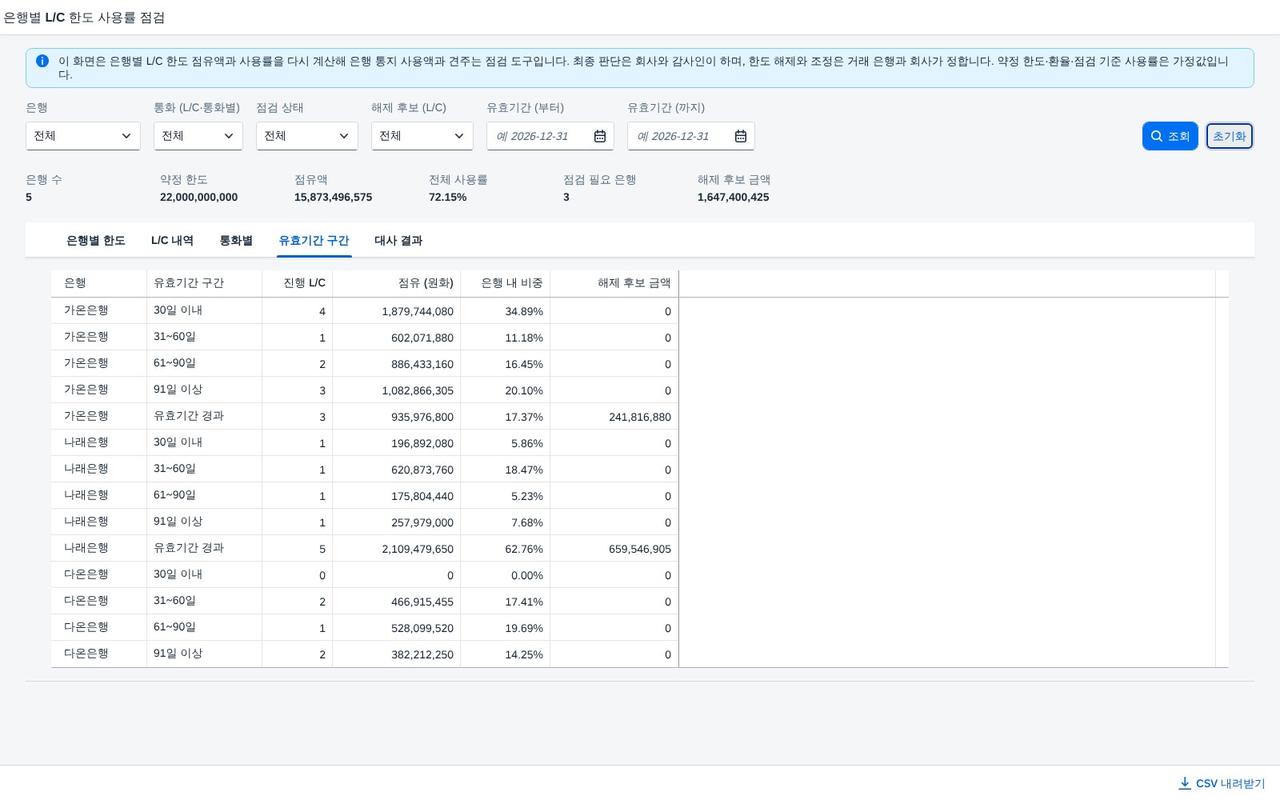
Task: Click the 659,546,905 해제 후보 금액 cell
Action: coord(614,549)
